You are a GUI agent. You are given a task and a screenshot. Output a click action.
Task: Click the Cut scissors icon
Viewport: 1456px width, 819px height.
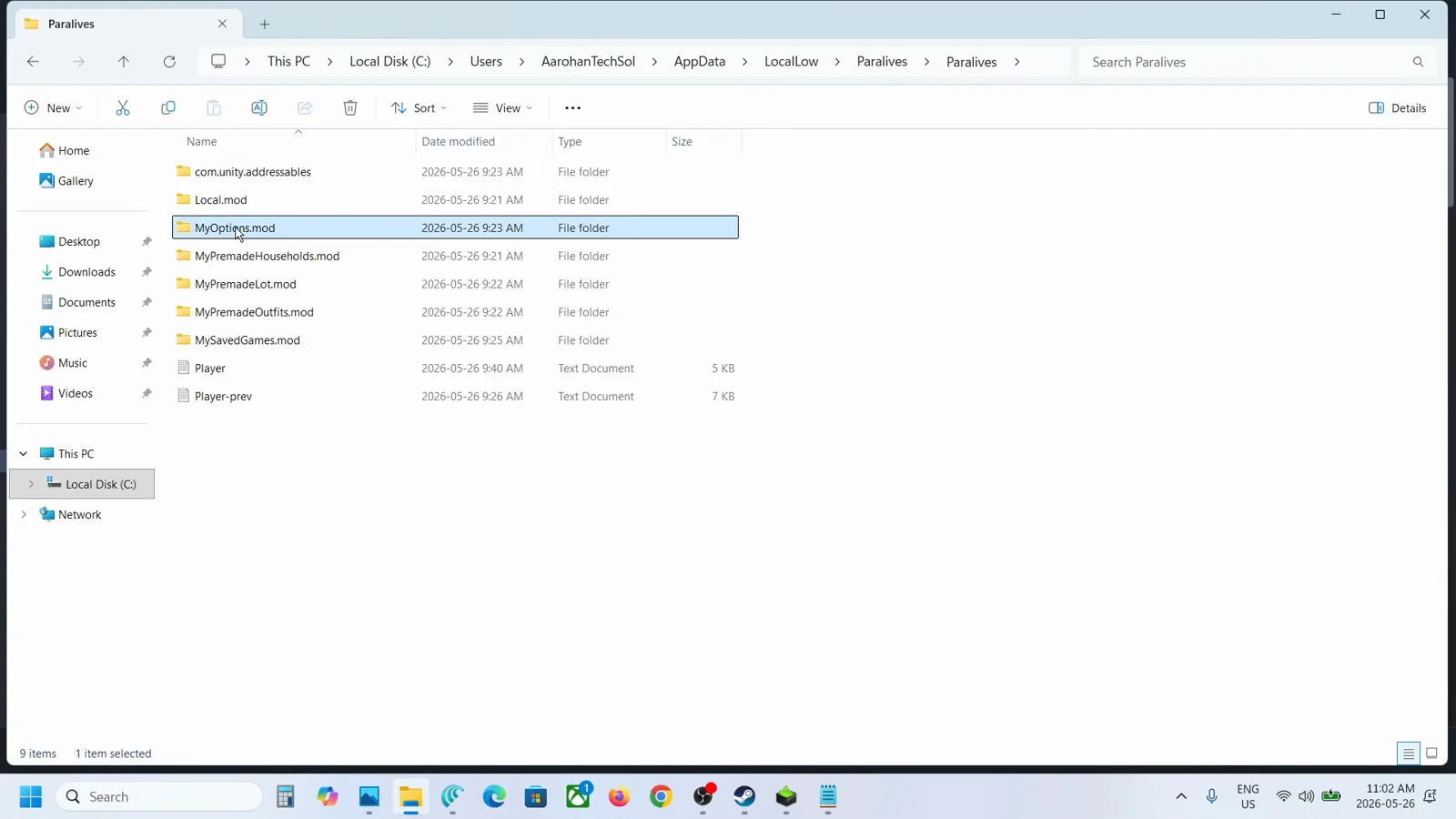pos(123,108)
